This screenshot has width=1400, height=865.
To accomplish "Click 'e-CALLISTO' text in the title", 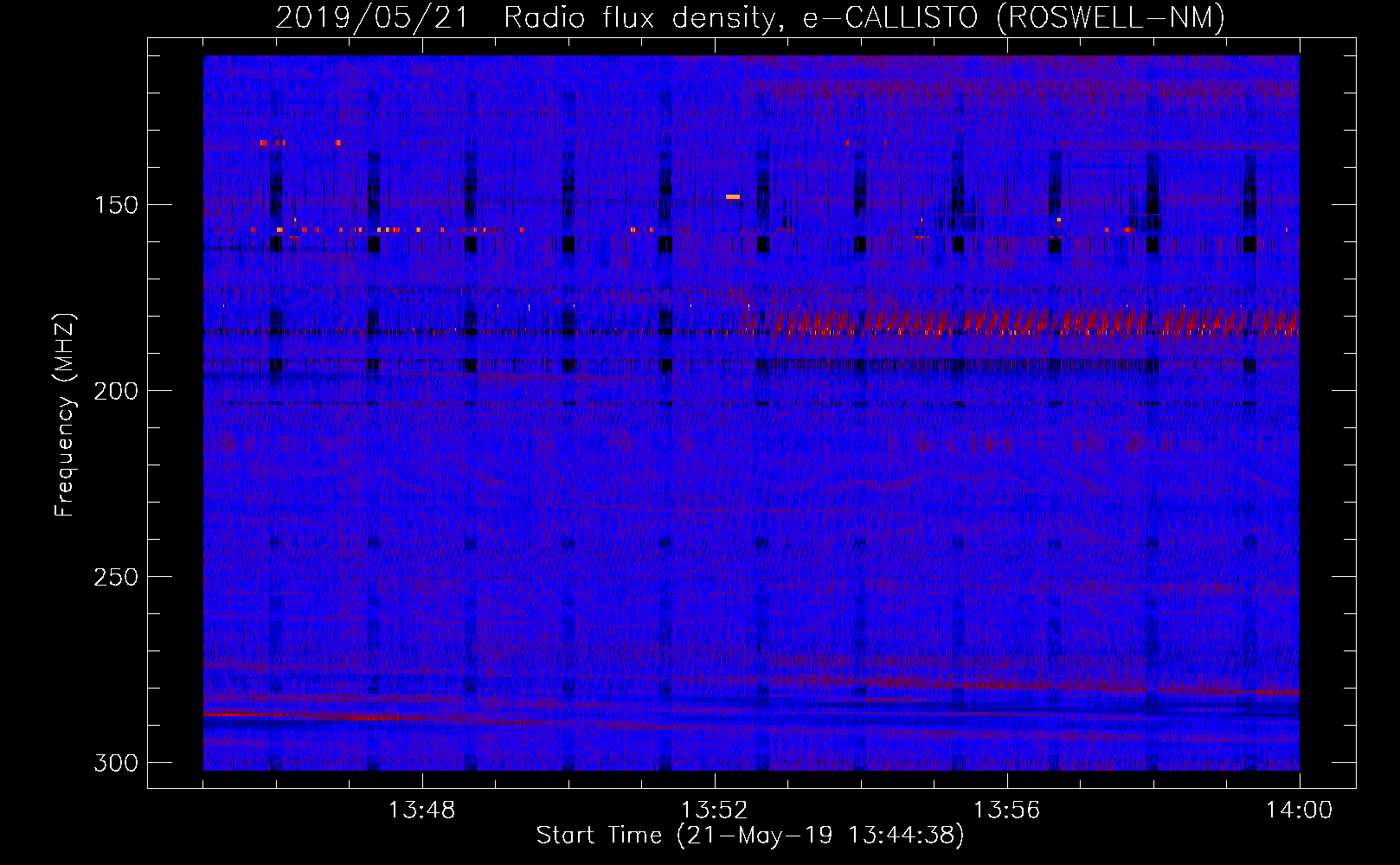I will [891, 17].
